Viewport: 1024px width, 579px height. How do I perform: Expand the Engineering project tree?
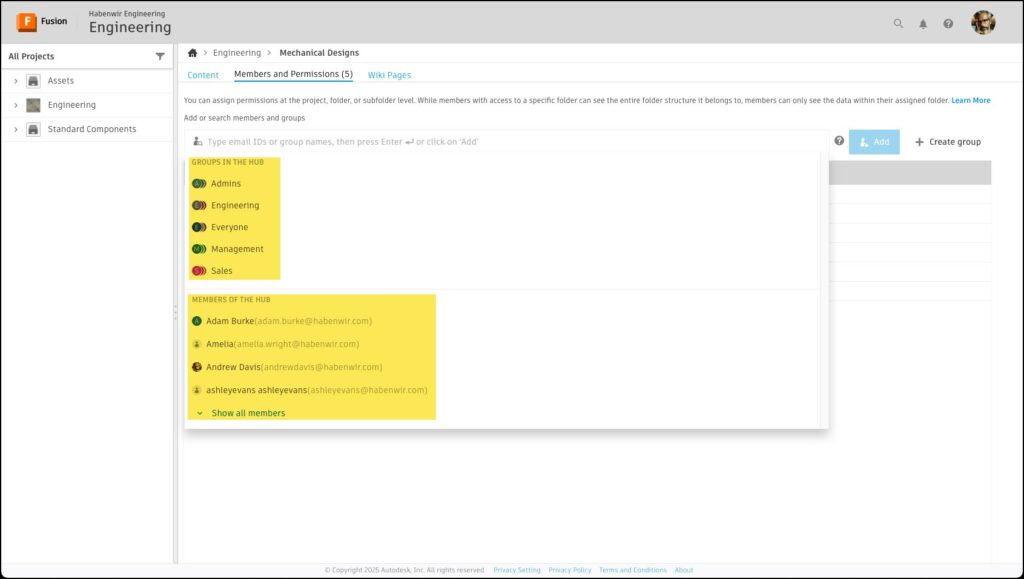click(16, 105)
